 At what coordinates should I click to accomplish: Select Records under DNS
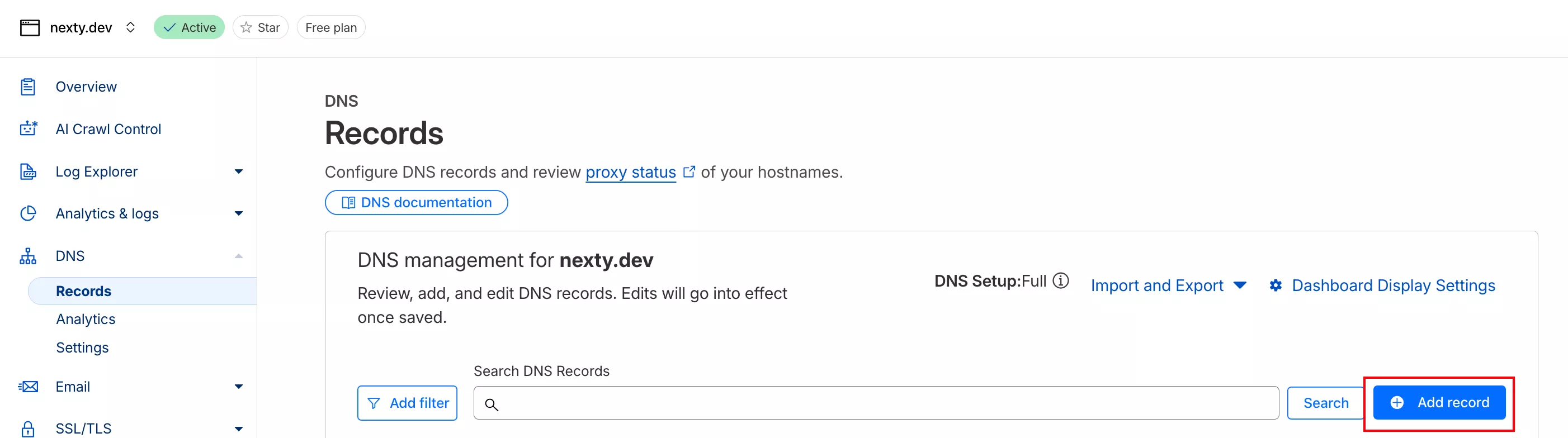143,292
